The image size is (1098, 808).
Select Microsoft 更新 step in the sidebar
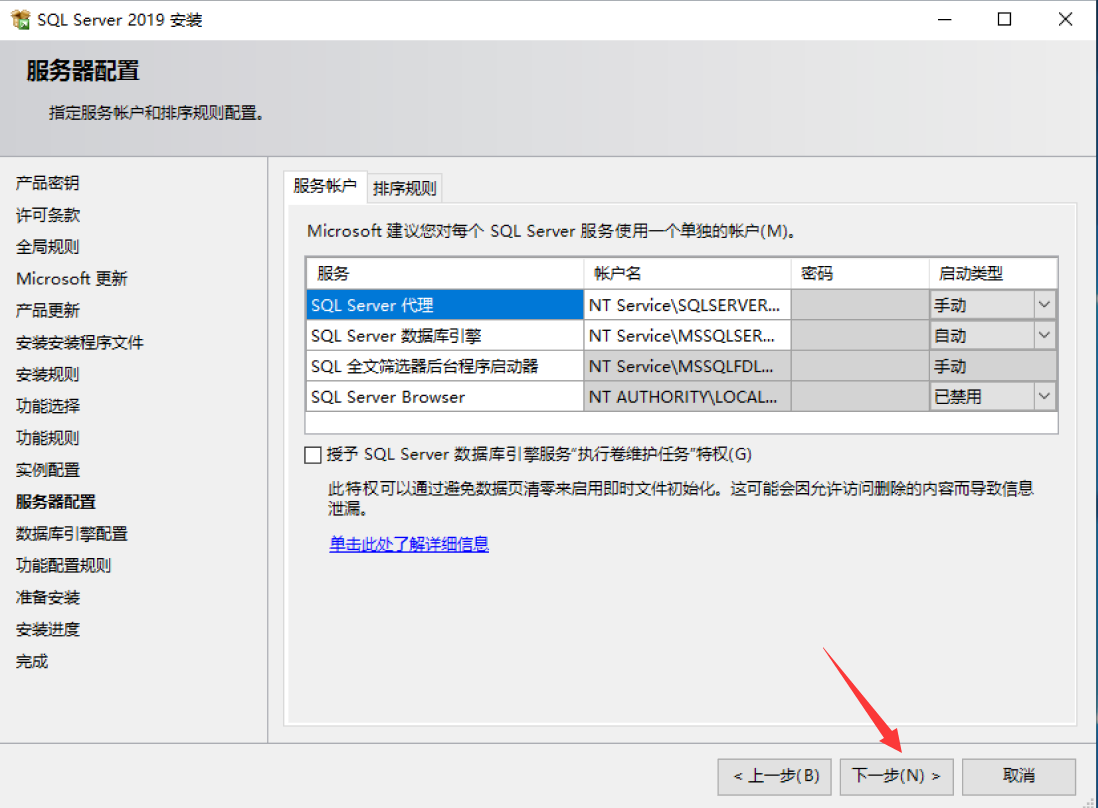pos(71,279)
